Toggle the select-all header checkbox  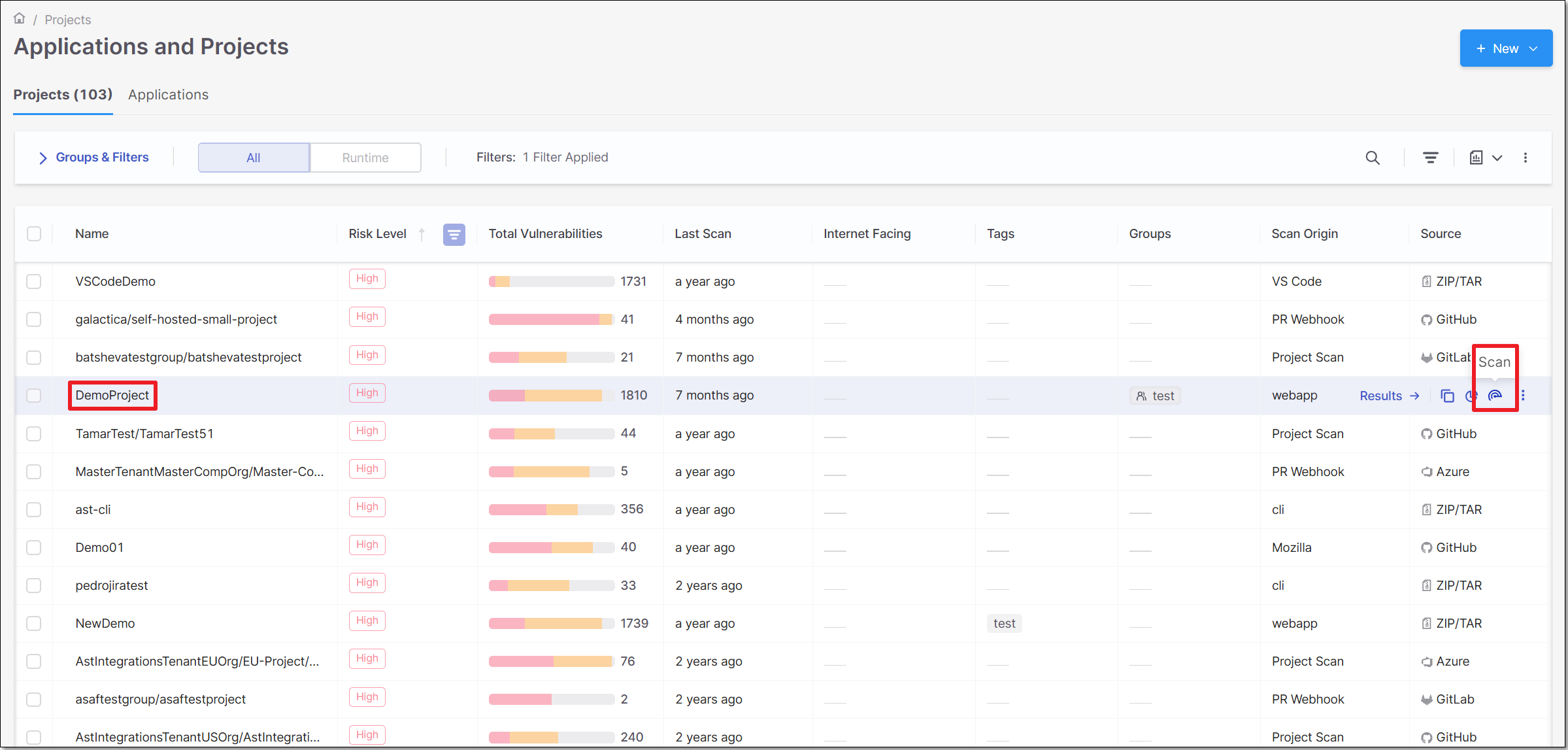[34, 234]
